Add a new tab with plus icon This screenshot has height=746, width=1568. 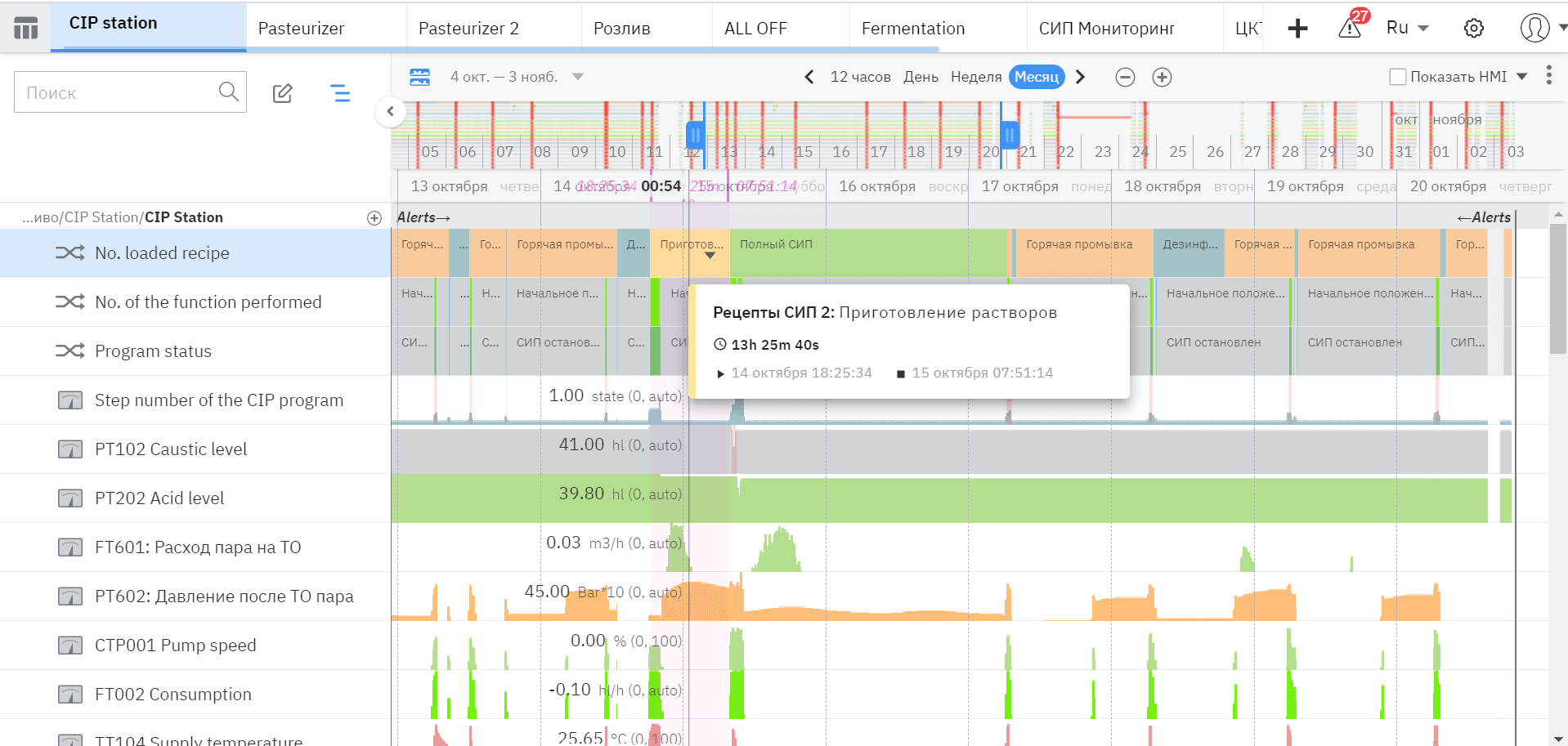coord(1297,29)
